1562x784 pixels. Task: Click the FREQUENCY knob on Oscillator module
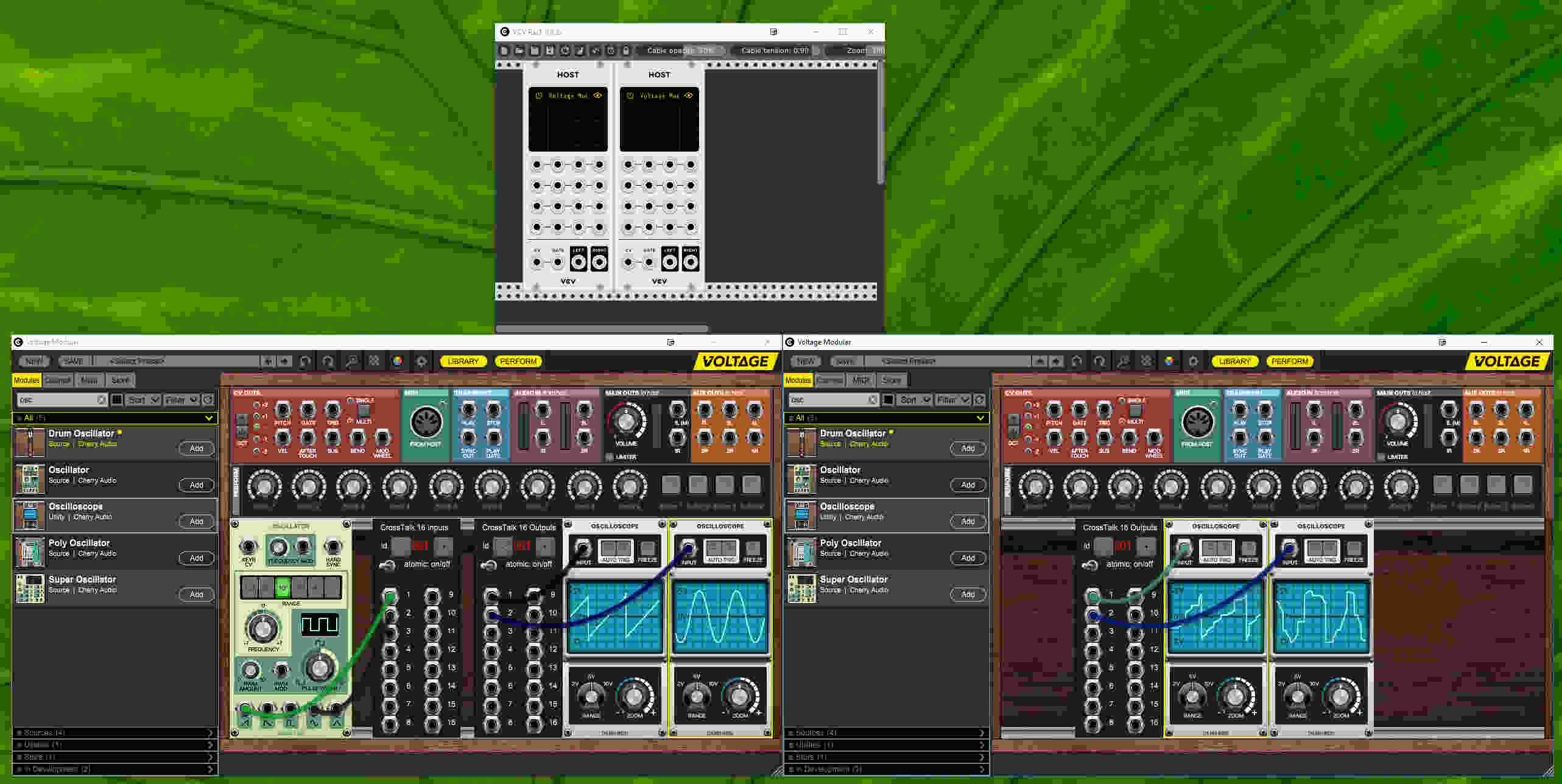click(262, 628)
